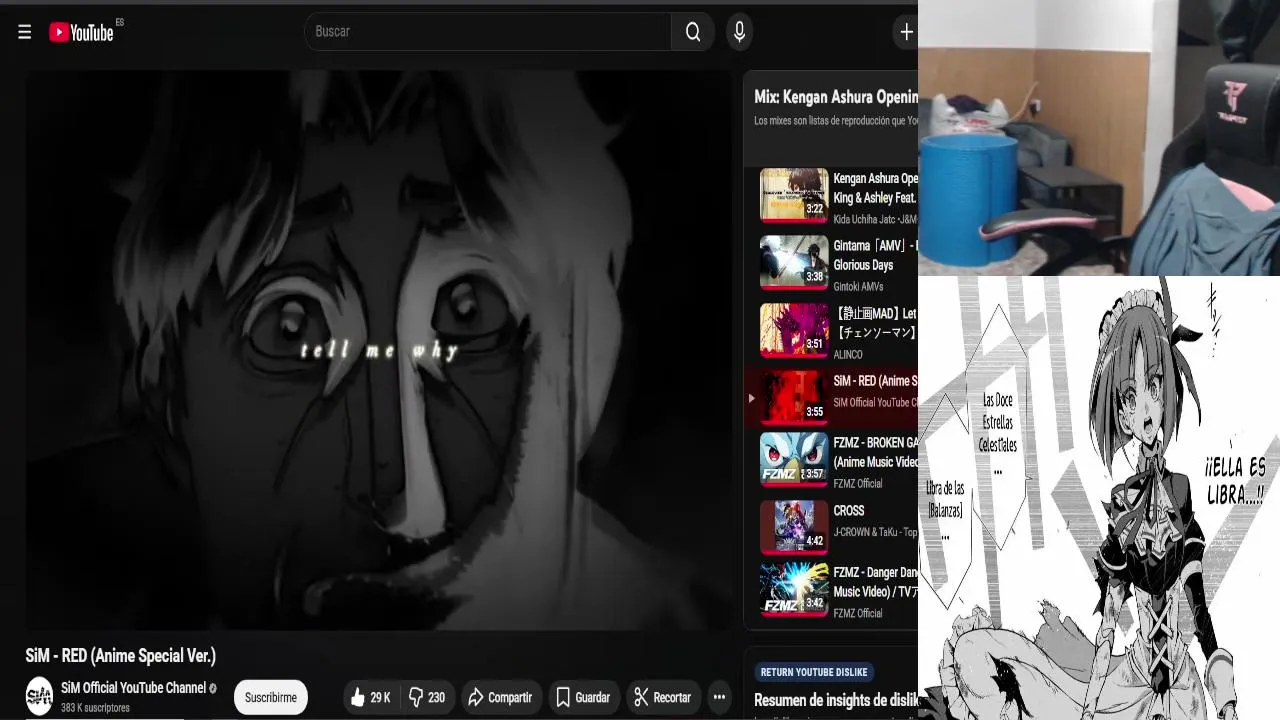Activate voice search microphone
Image resolution: width=1280 pixels, height=720 pixels.
coord(739,32)
